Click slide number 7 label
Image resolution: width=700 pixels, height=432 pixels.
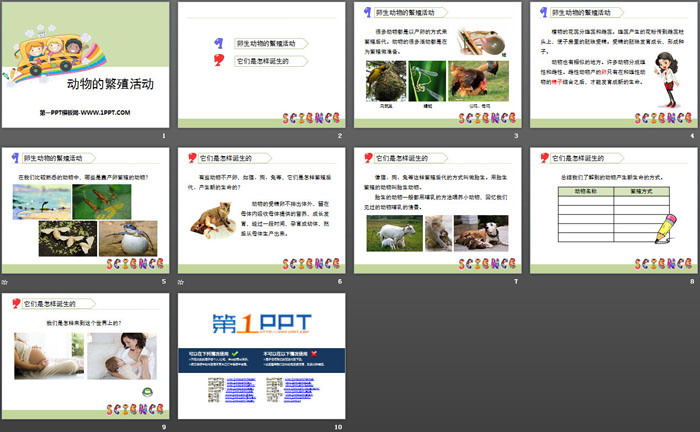[x=516, y=281]
